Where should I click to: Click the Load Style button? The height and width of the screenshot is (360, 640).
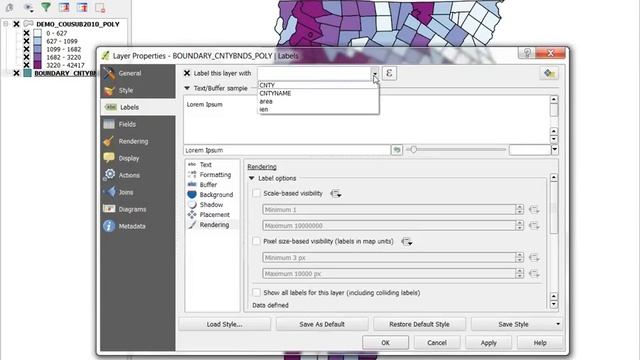click(x=224, y=324)
